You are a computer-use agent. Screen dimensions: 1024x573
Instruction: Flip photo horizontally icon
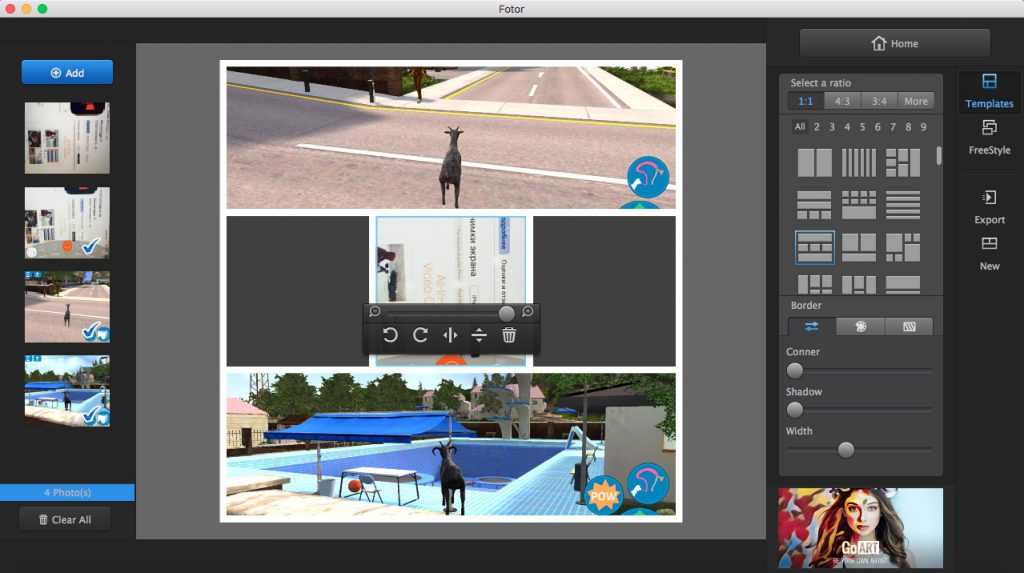(x=450, y=335)
